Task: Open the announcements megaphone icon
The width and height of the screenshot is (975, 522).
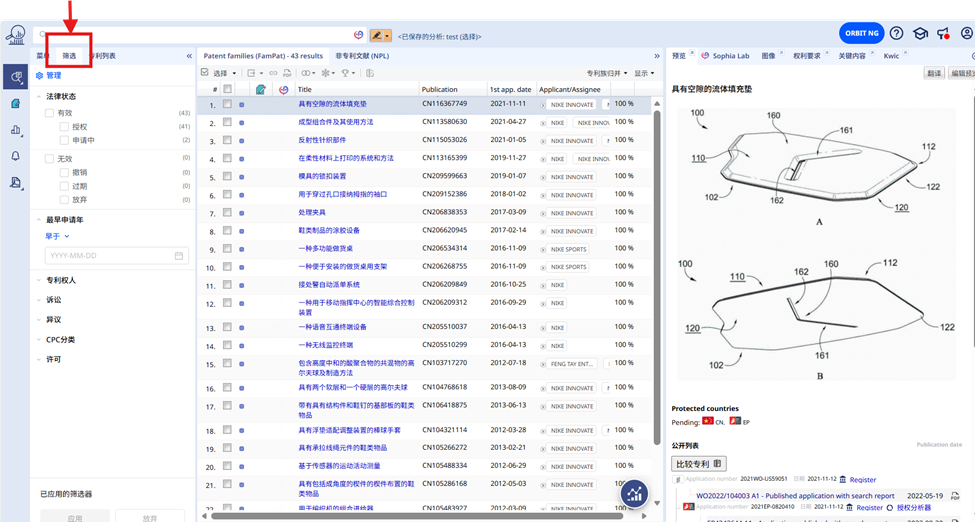Action: 943,33
